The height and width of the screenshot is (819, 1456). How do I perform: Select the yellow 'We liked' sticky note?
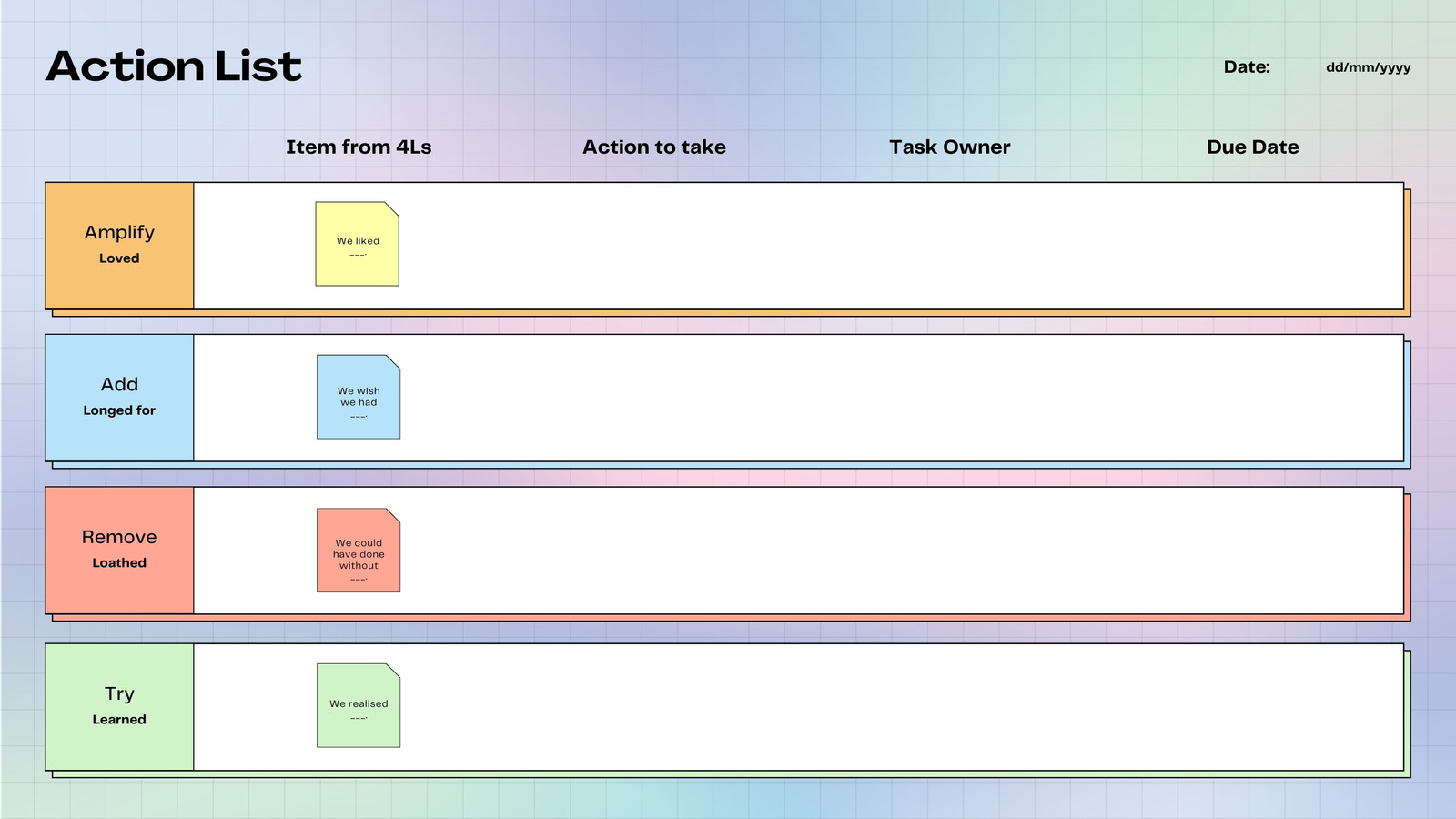coord(357,244)
